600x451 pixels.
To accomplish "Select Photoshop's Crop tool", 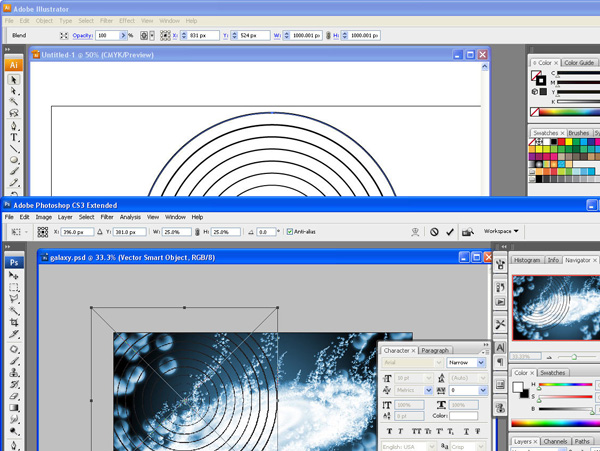I will click(14, 322).
